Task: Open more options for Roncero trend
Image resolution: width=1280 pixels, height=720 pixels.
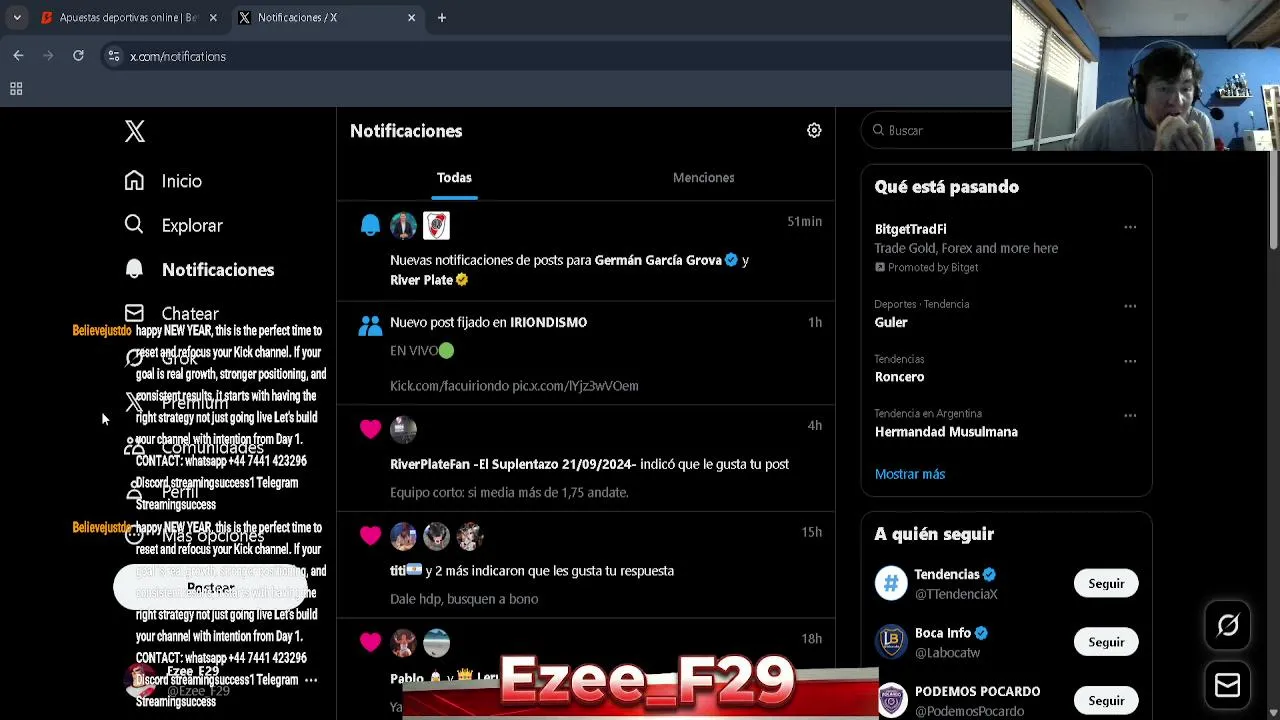Action: pyautogui.click(x=1130, y=361)
